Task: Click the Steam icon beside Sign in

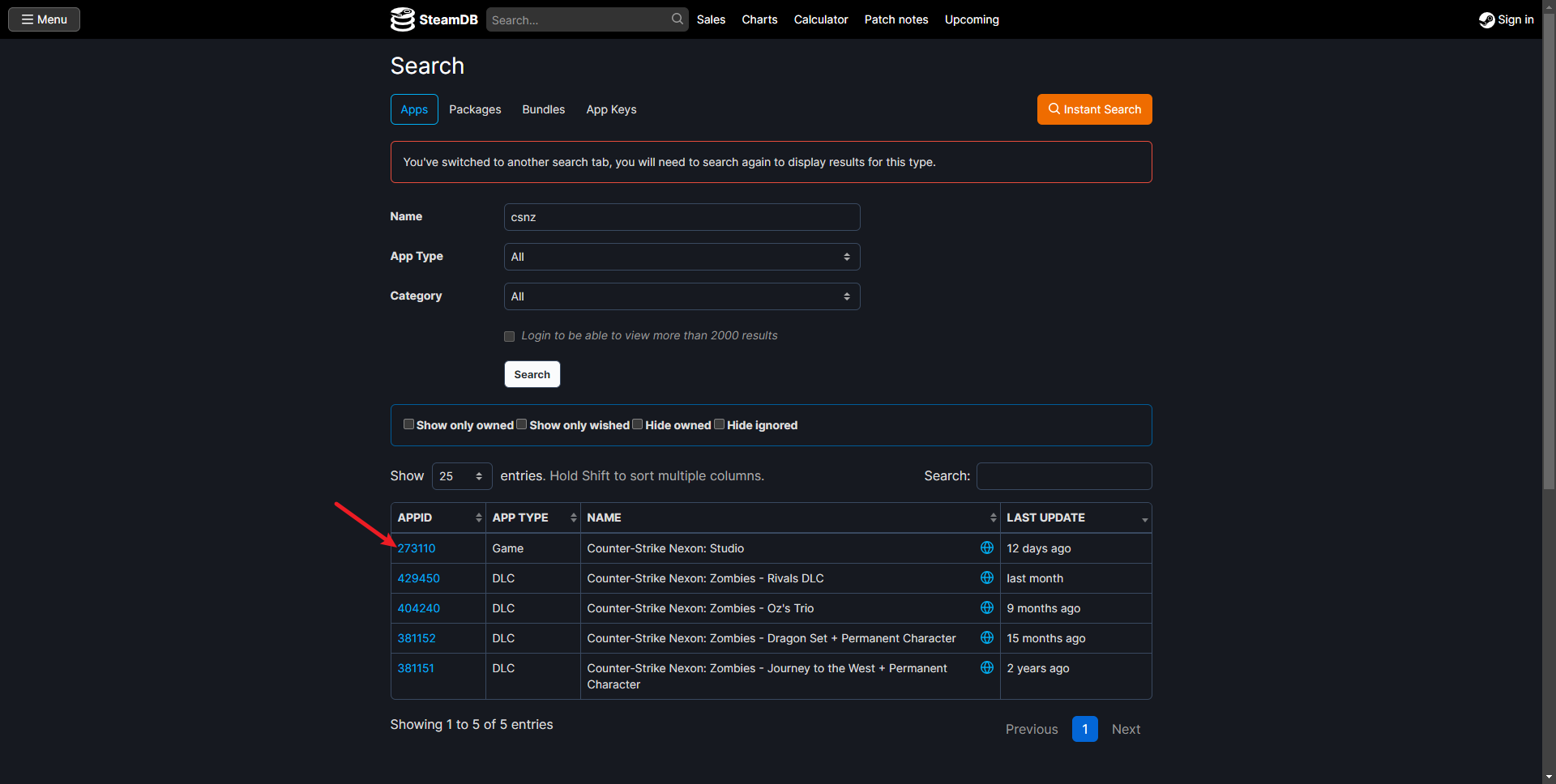Action: click(x=1486, y=20)
